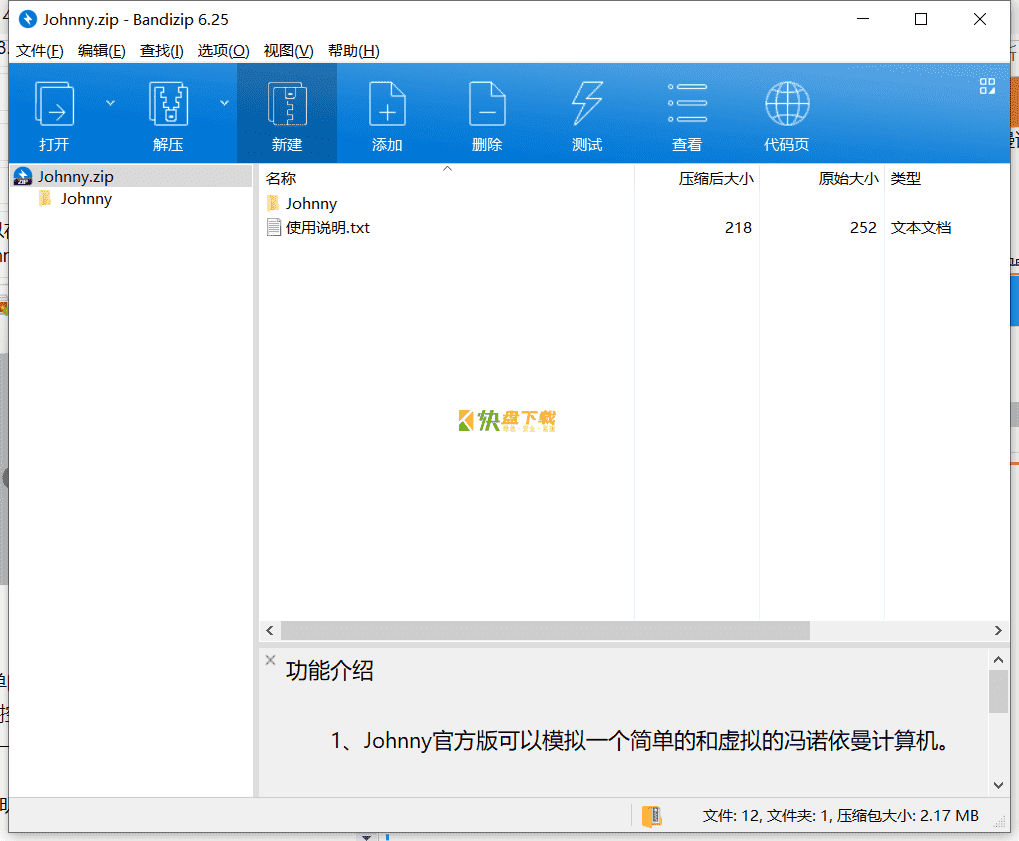Open the 选项(O) menu
Screen dimensions: 1019x841
coord(224,51)
